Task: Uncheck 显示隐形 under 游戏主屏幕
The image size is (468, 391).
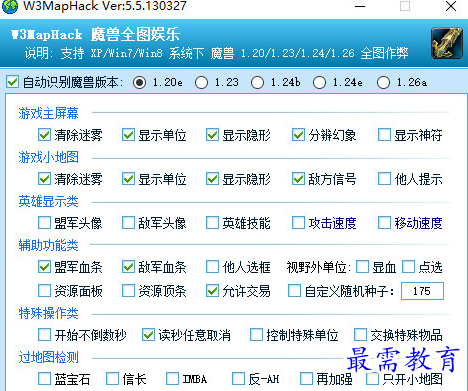Action: pos(212,135)
